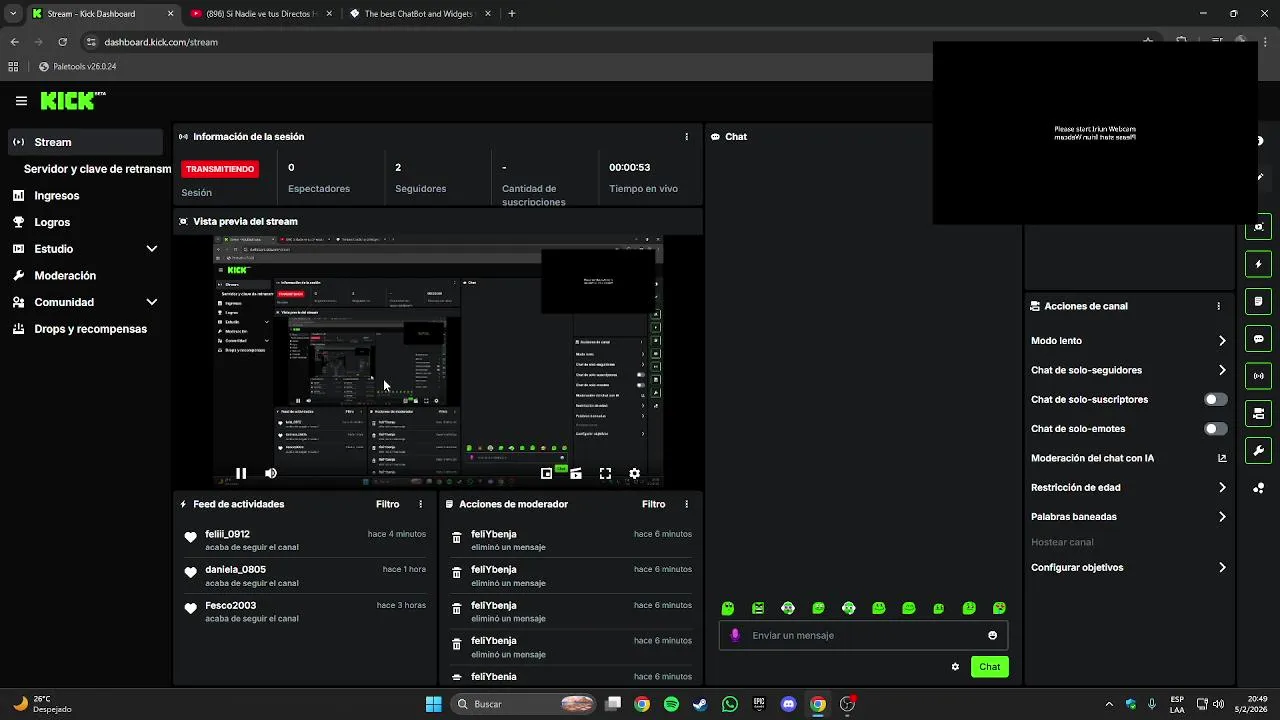Viewport: 1280px width, 720px height.
Task: Open Chrome tab search dropdown arrow
Action: pyautogui.click(x=13, y=14)
